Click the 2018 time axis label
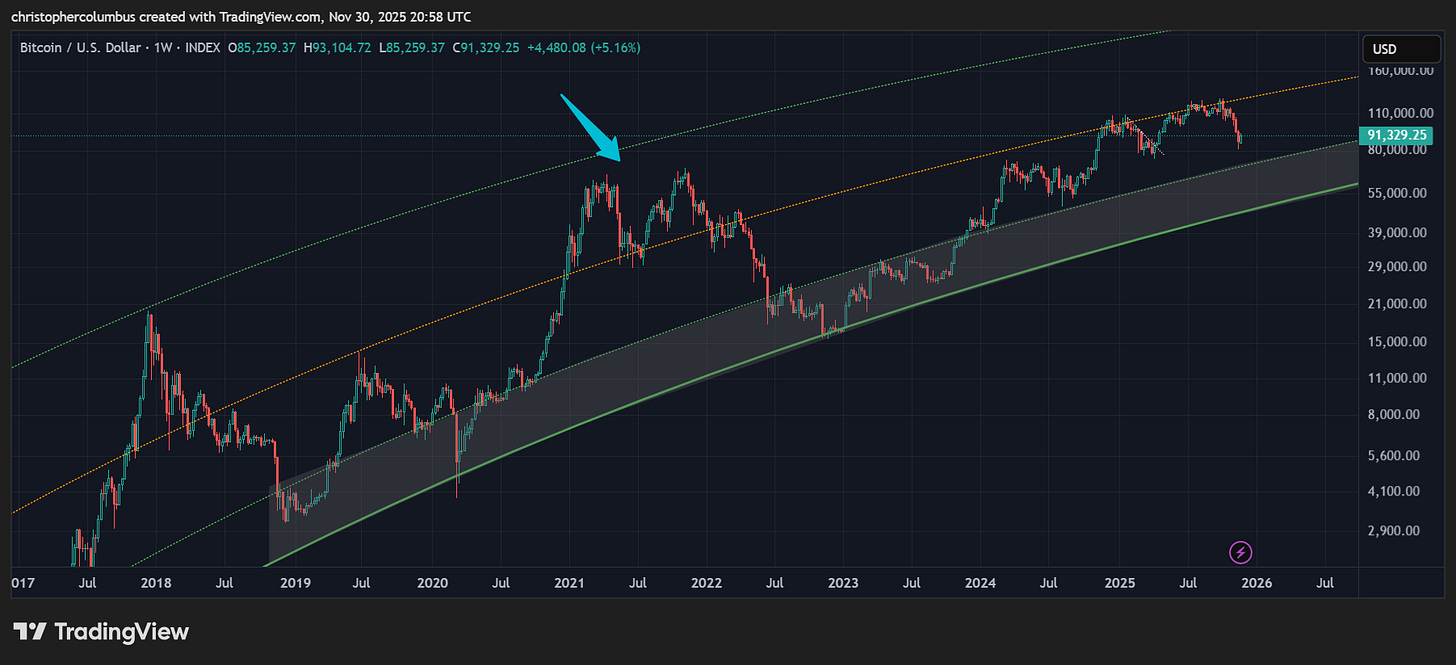 pyautogui.click(x=154, y=582)
